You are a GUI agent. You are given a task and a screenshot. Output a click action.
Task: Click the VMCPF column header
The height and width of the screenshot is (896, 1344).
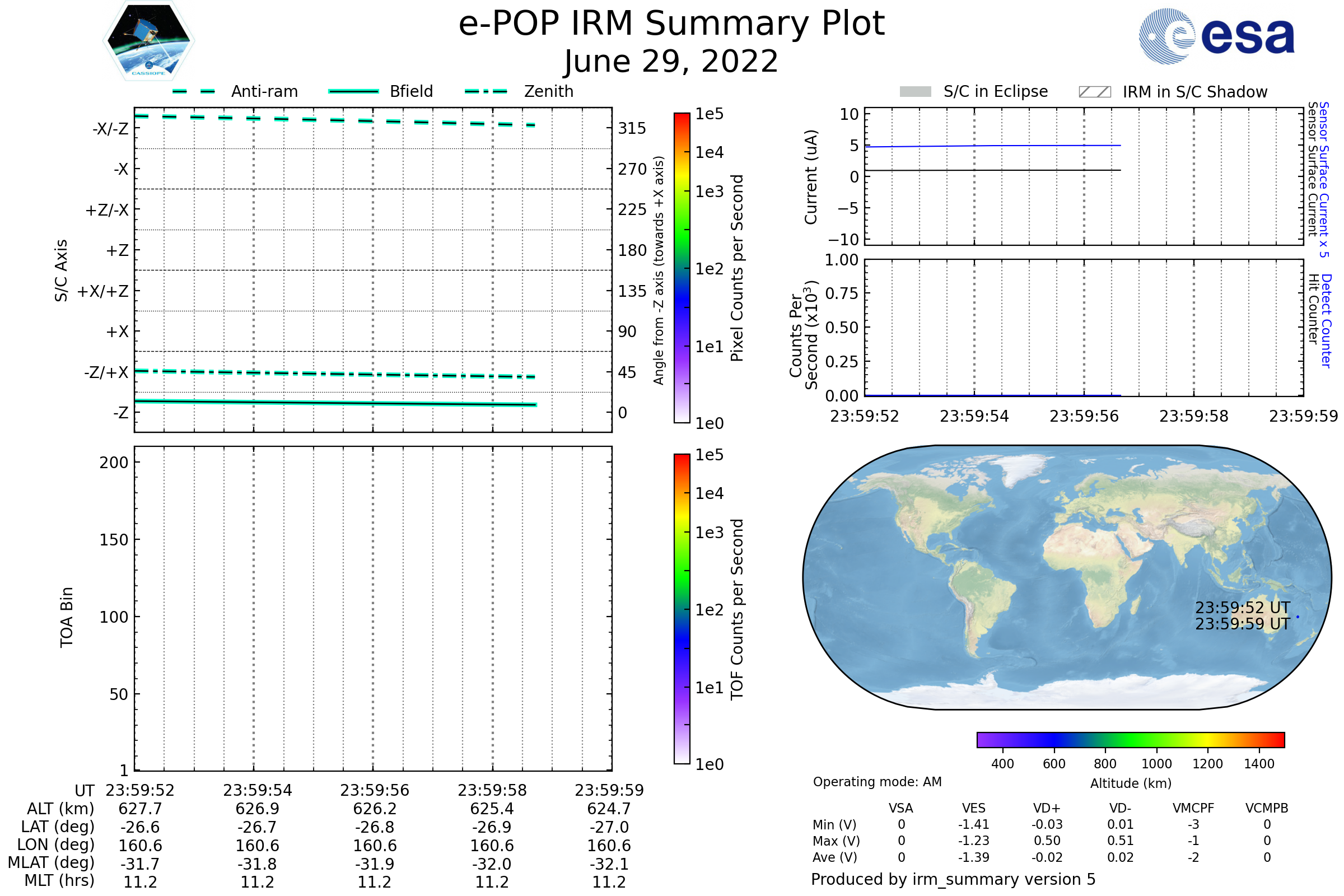point(1193,808)
